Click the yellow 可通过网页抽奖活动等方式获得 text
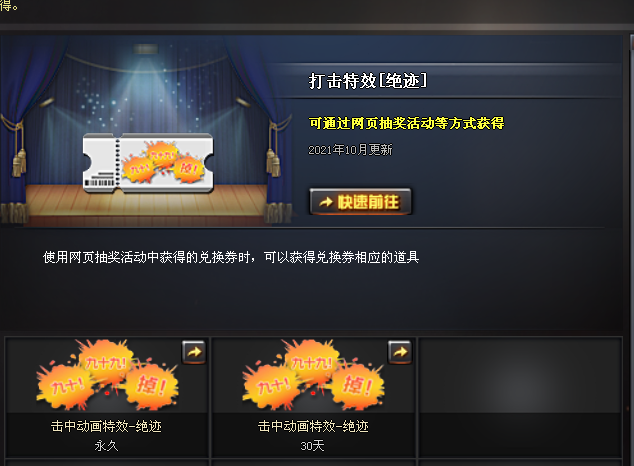The height and width of the screenshot is (466, 634). point(406,123)
